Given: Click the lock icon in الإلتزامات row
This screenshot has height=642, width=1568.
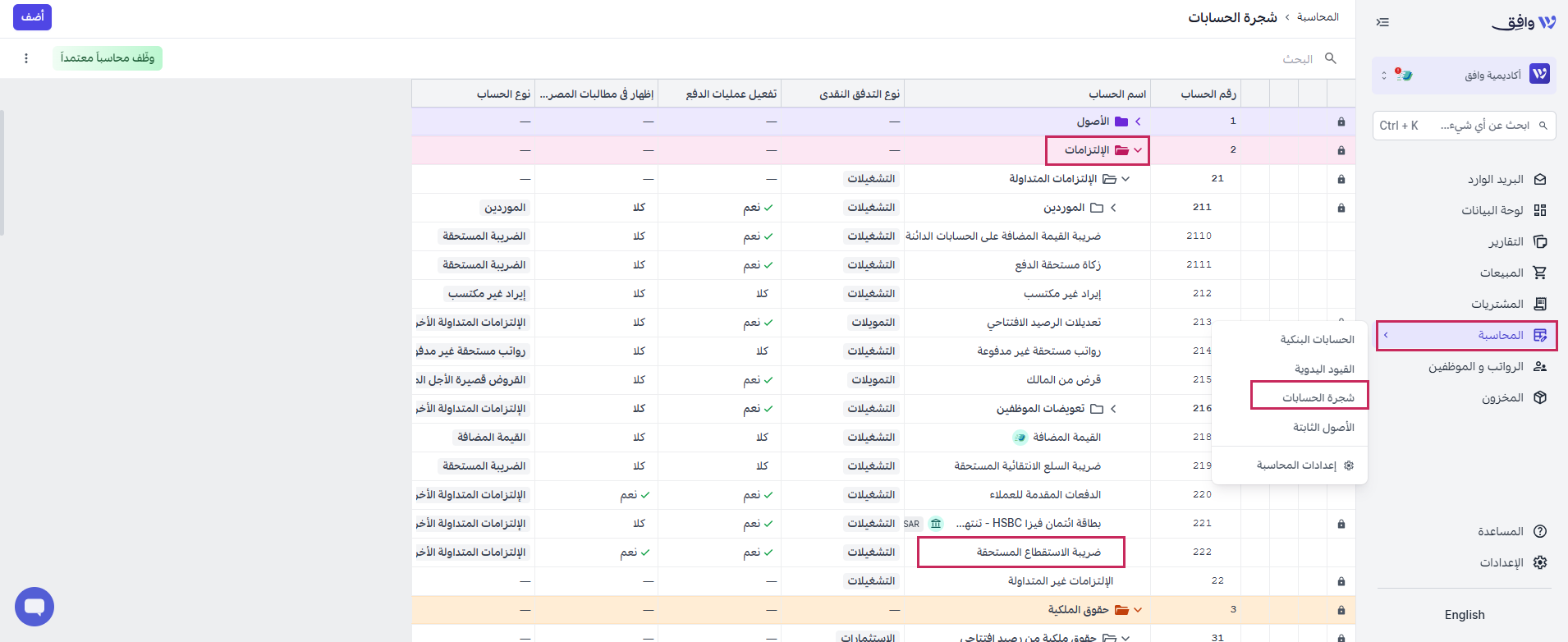Looking at the screenshot, I should 1341,150.
